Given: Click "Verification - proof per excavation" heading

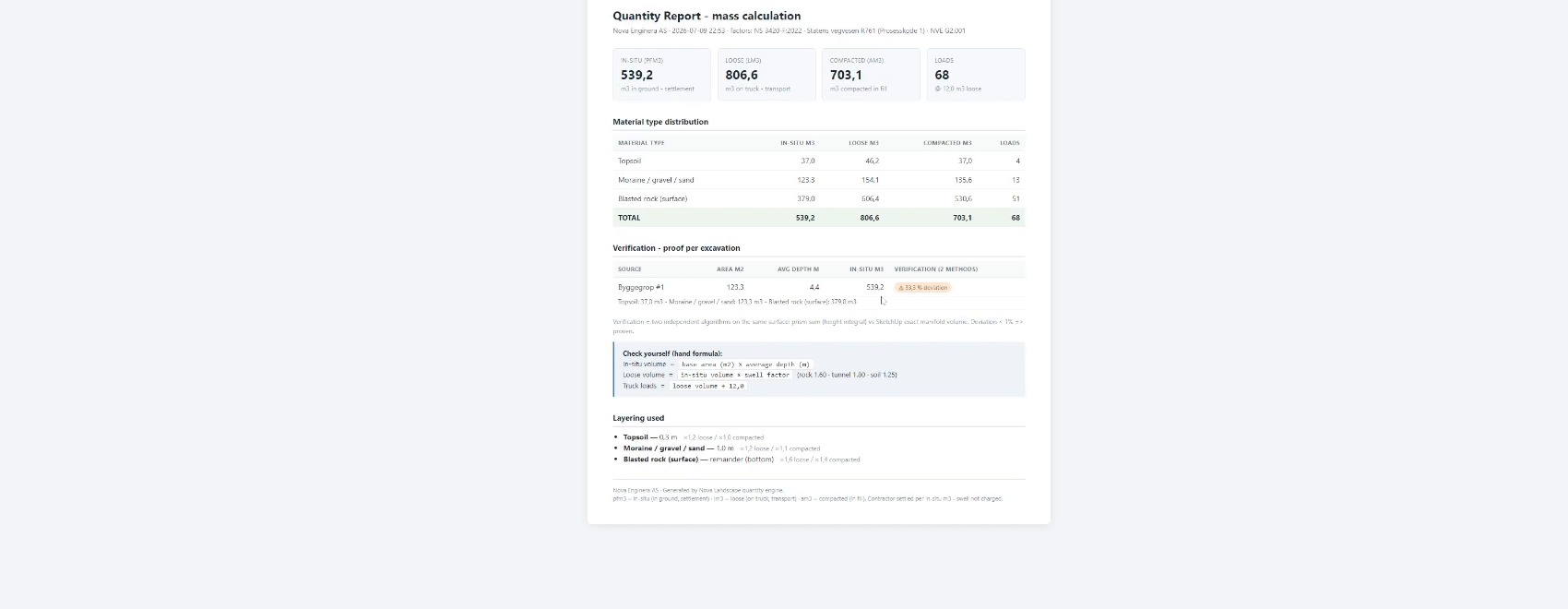Looking at the screenshot, I should click(676, 248).
